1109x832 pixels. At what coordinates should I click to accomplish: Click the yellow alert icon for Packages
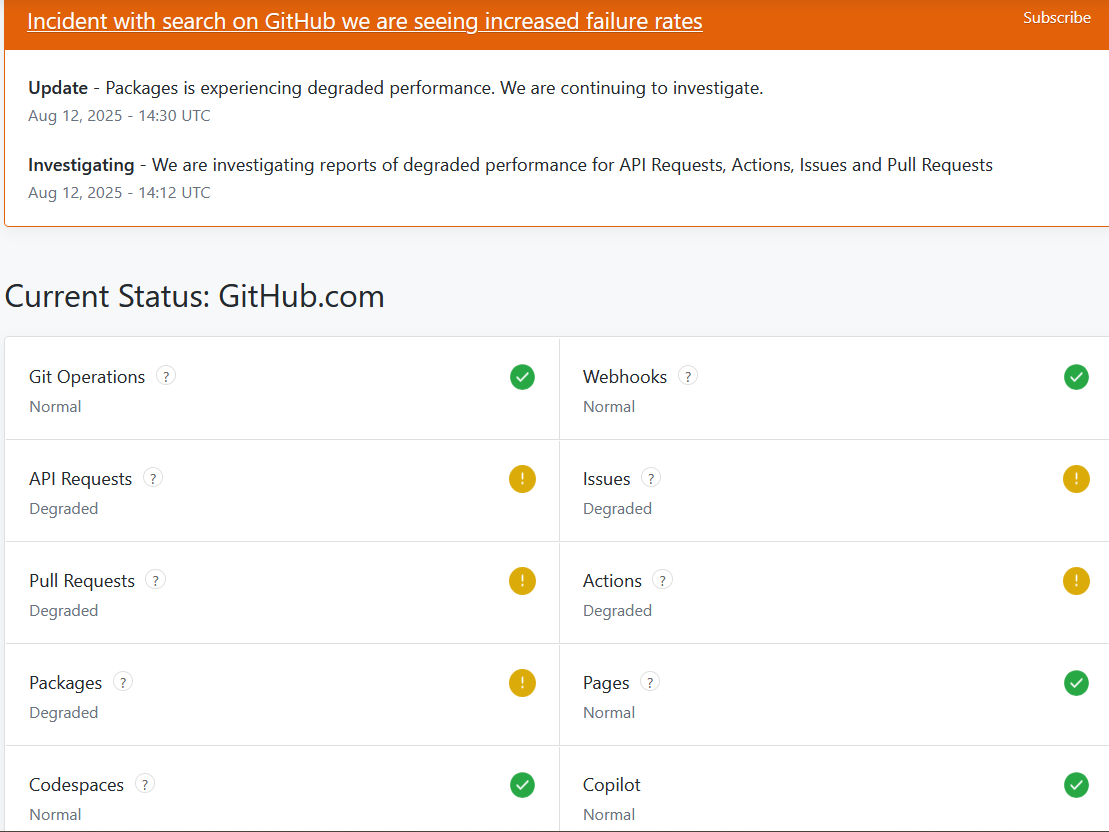pyautogui.click(x=522, y=683)
